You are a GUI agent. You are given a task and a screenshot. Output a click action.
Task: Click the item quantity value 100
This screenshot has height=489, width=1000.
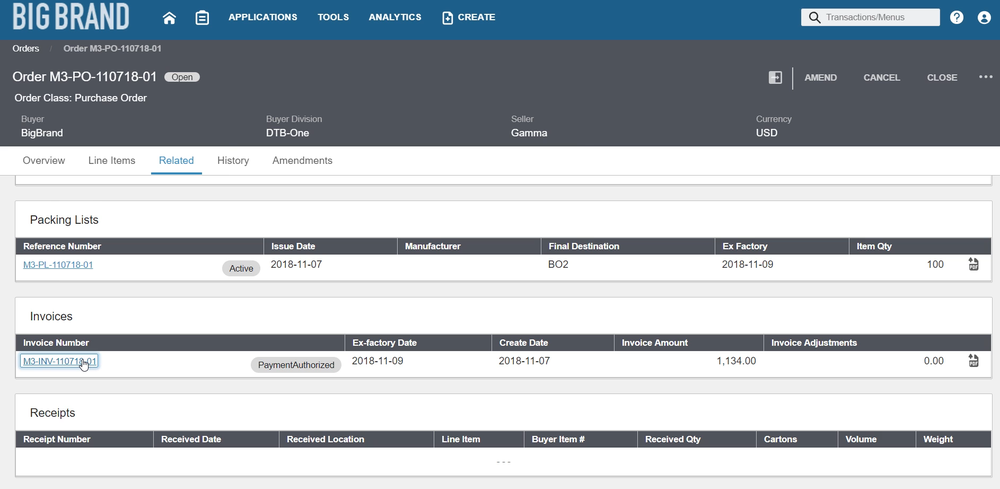[x=935, y=264]
